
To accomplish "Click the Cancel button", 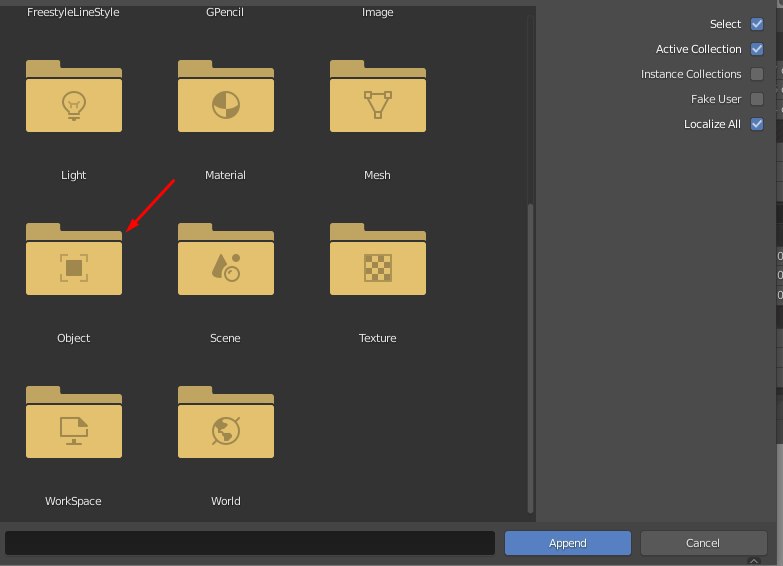I will tap(703, 543).
